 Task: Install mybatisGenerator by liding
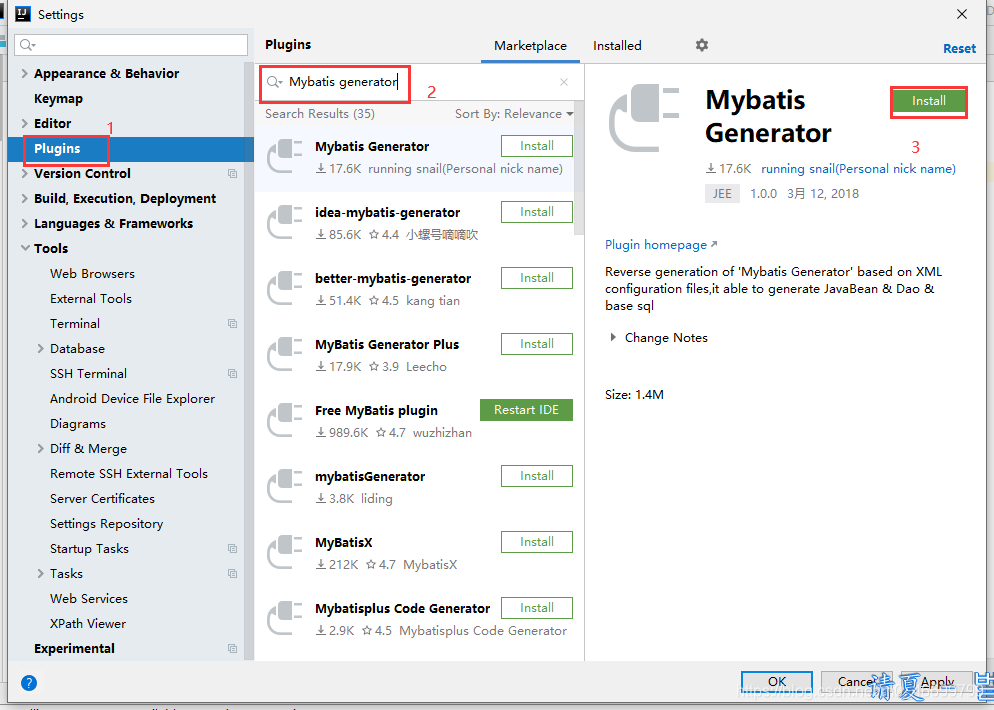tap(536, 475)
